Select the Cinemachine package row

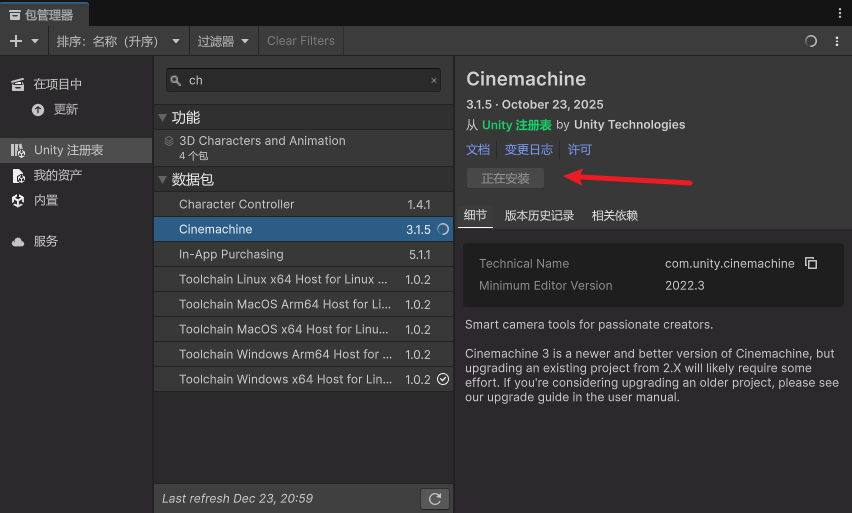point(303,229)
